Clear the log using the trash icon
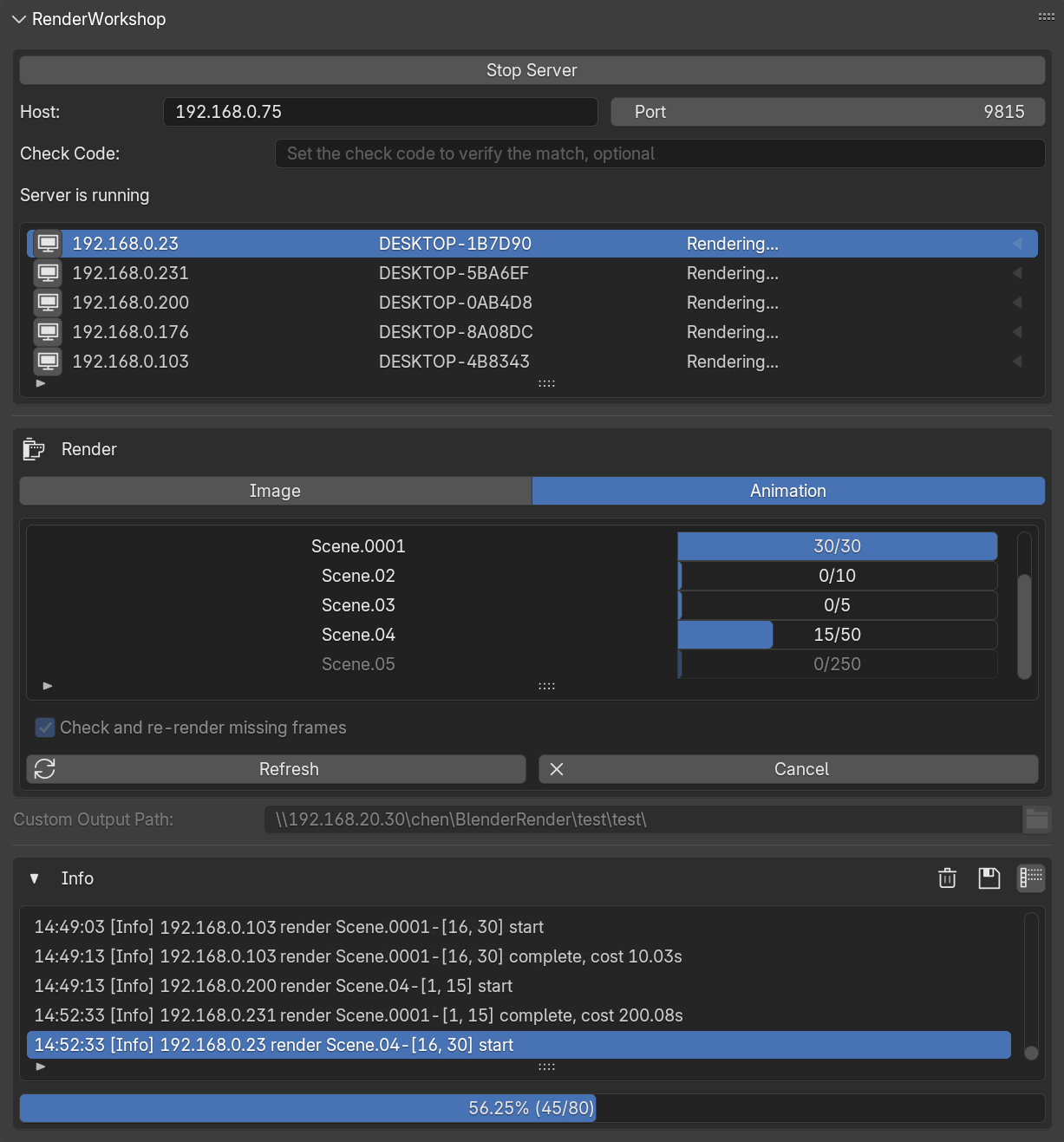 click(x=947, y=878)
